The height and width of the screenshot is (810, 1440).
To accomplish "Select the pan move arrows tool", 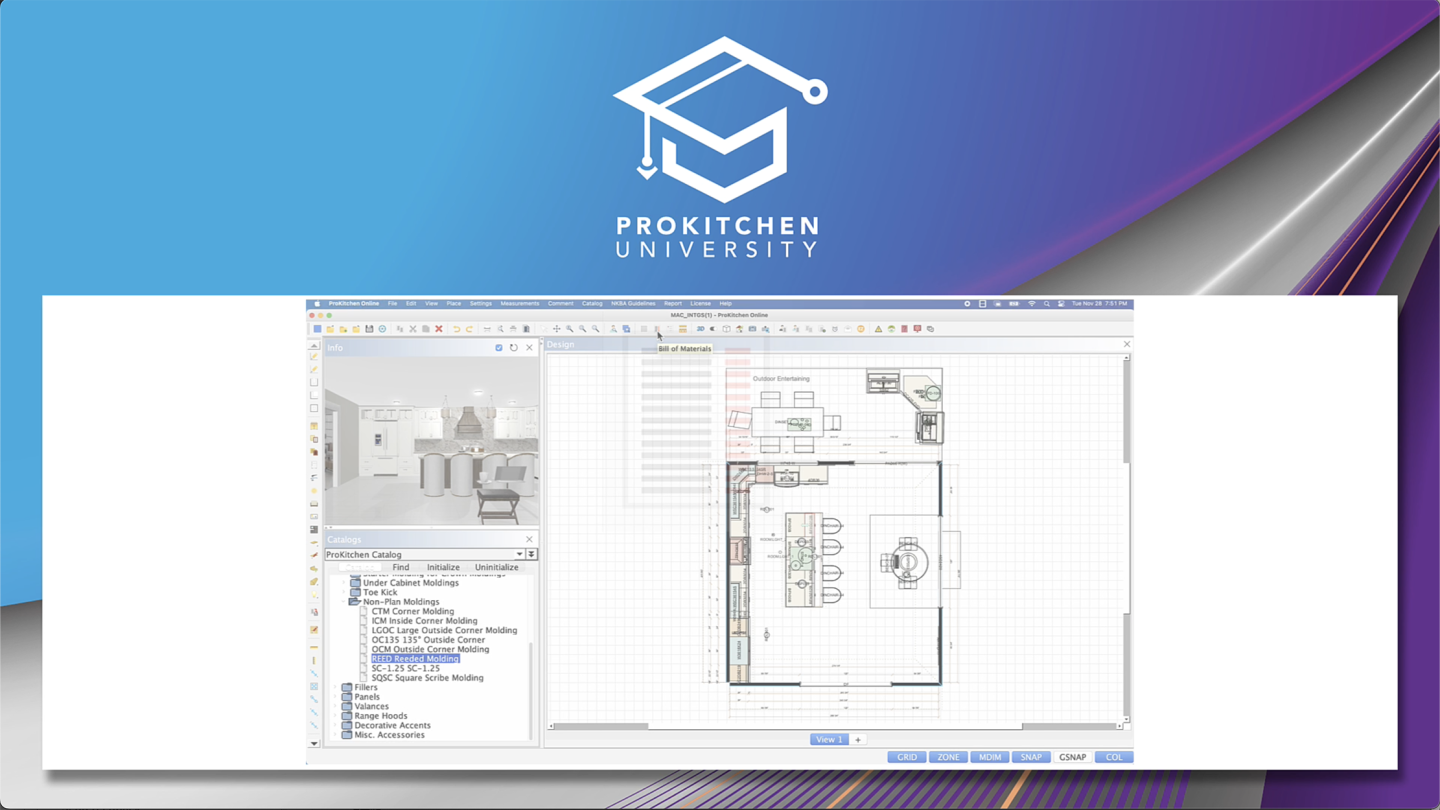I will point(557,329).
